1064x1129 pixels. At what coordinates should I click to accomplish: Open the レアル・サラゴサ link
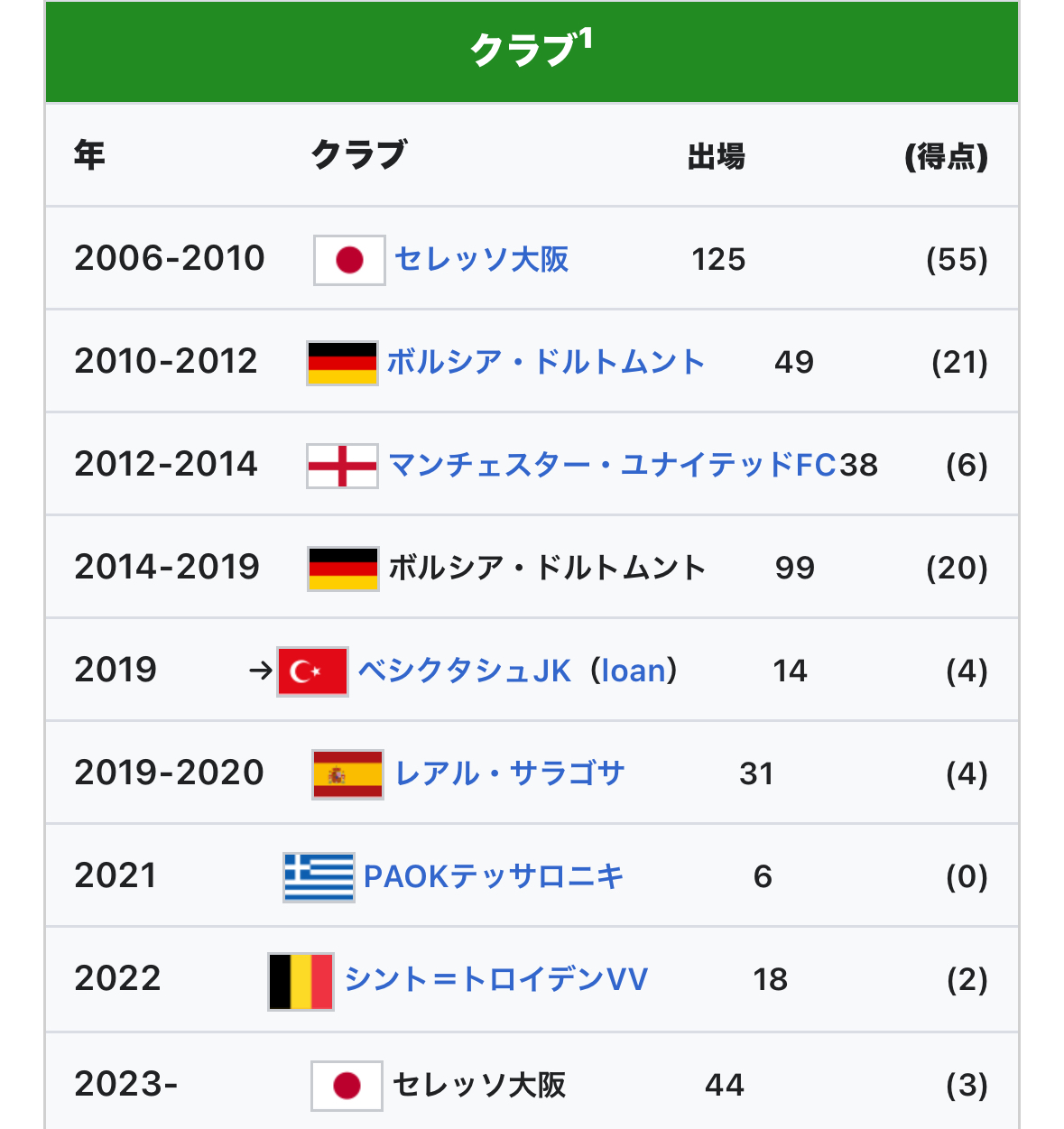point(510,774)
